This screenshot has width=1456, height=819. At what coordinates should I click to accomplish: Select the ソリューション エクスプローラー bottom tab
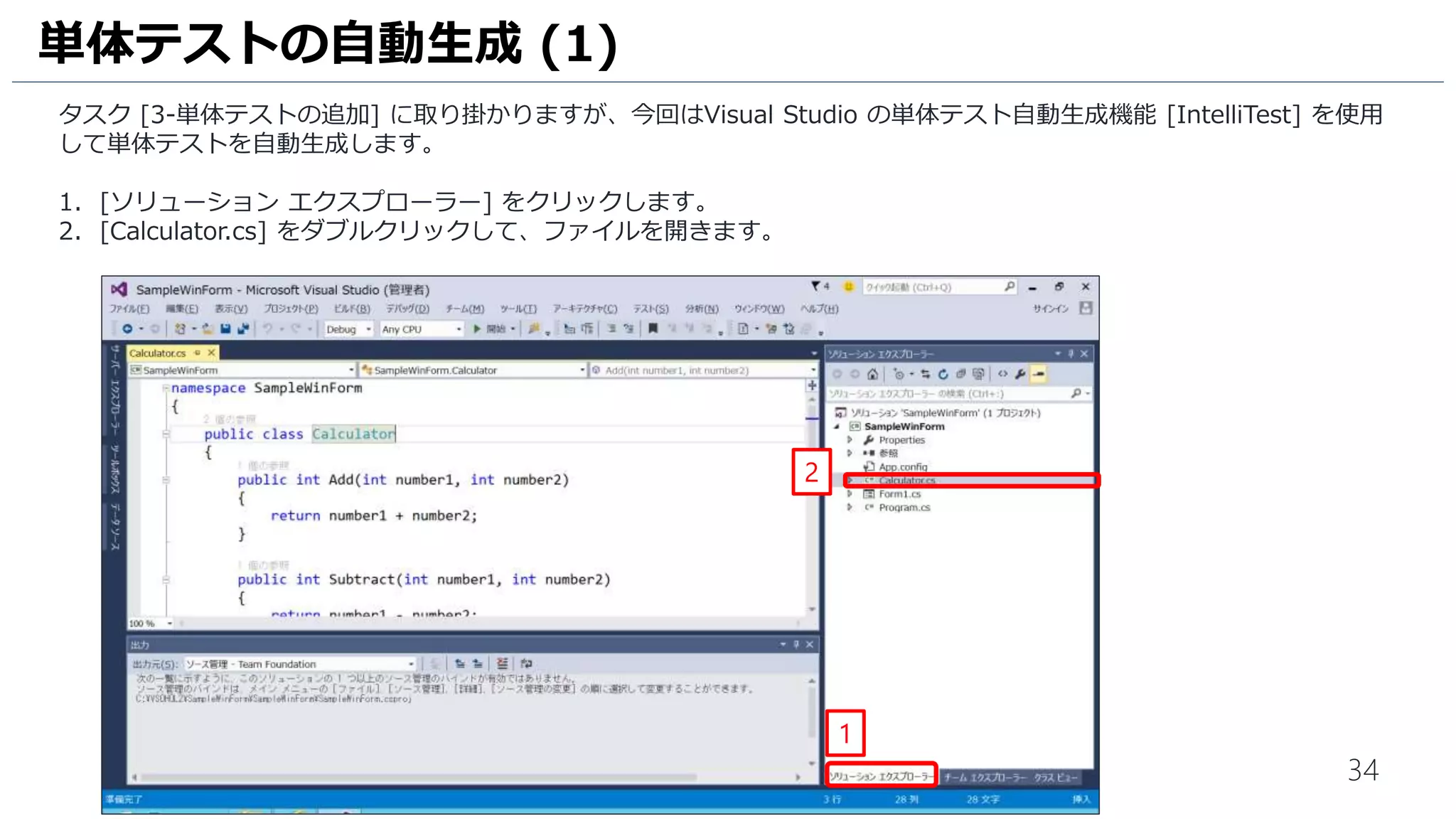[x=881, y=776]
